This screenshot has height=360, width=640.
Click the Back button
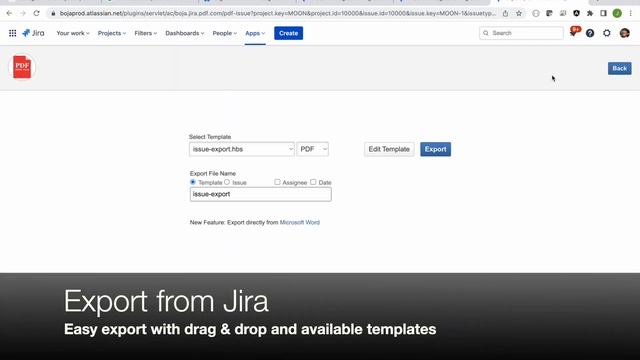[x=620, y=68]
